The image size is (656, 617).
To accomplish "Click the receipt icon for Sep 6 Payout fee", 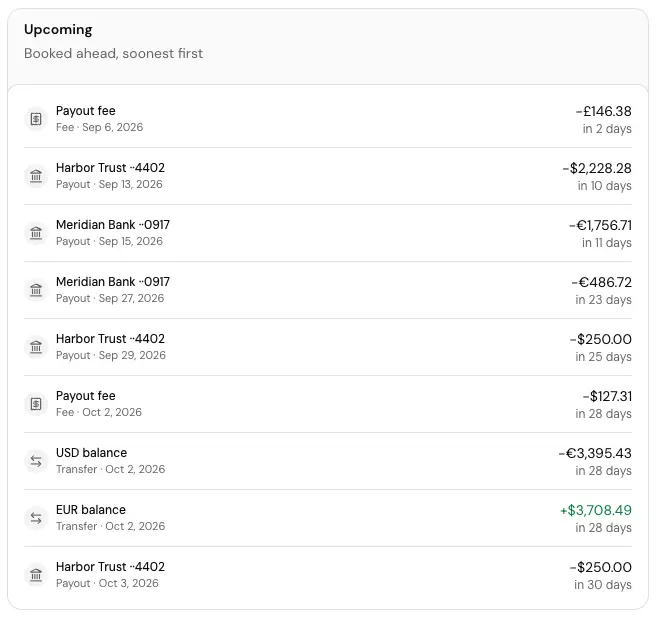I will 36,119.
